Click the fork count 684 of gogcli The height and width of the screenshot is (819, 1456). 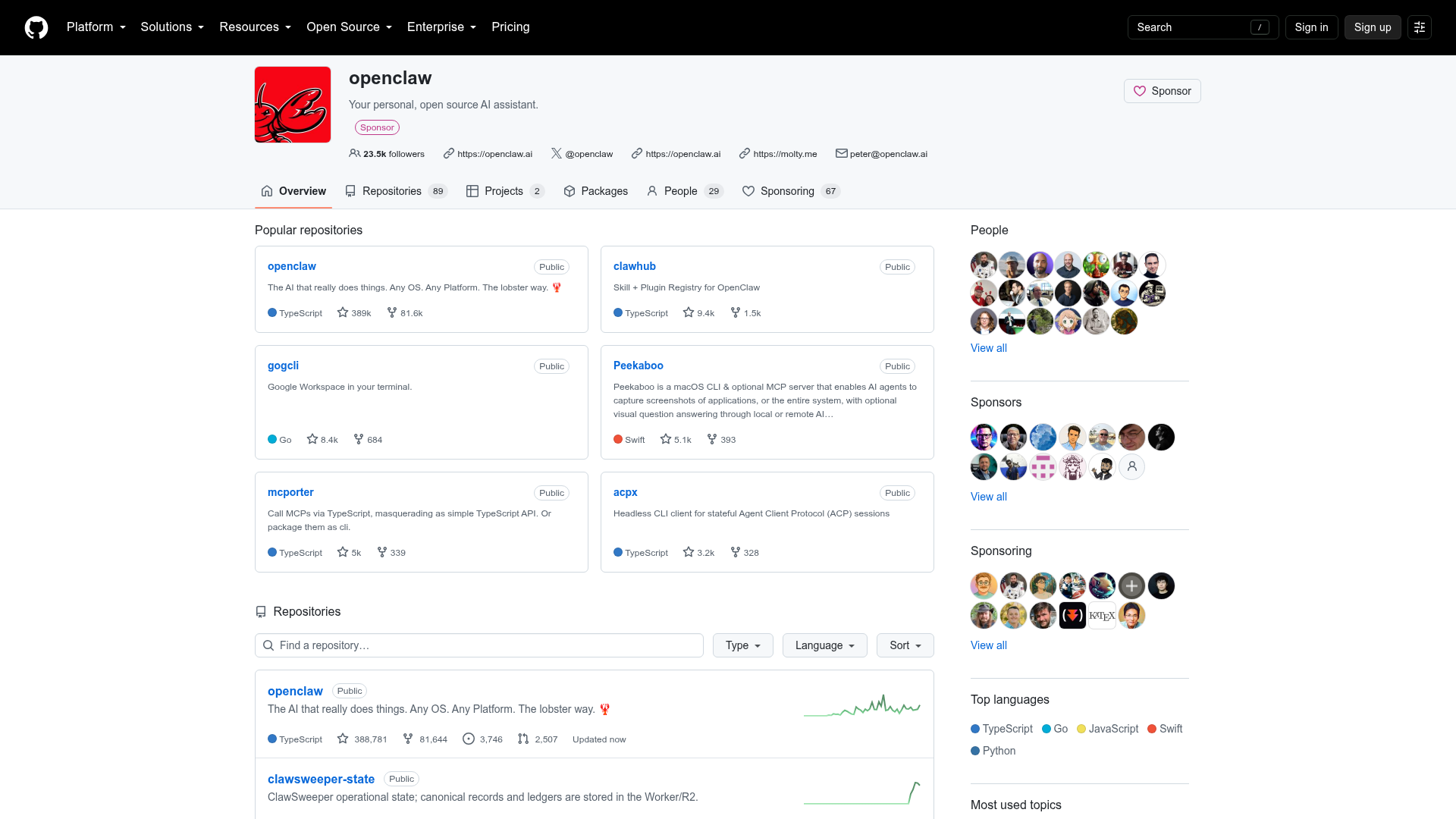pos(368,439)
